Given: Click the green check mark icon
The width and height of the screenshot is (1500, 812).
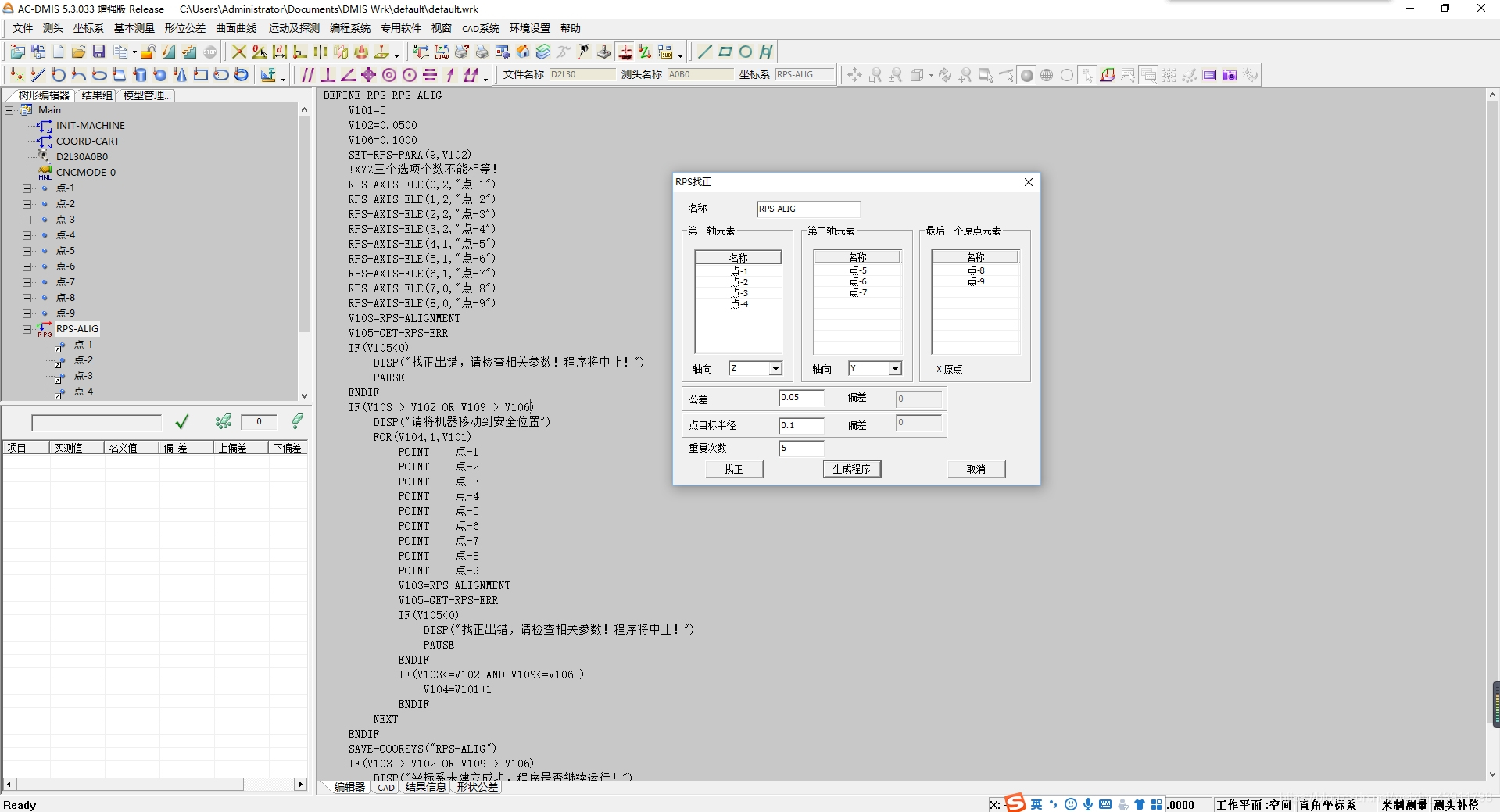Looking at the screenshot, I should 182,422.
